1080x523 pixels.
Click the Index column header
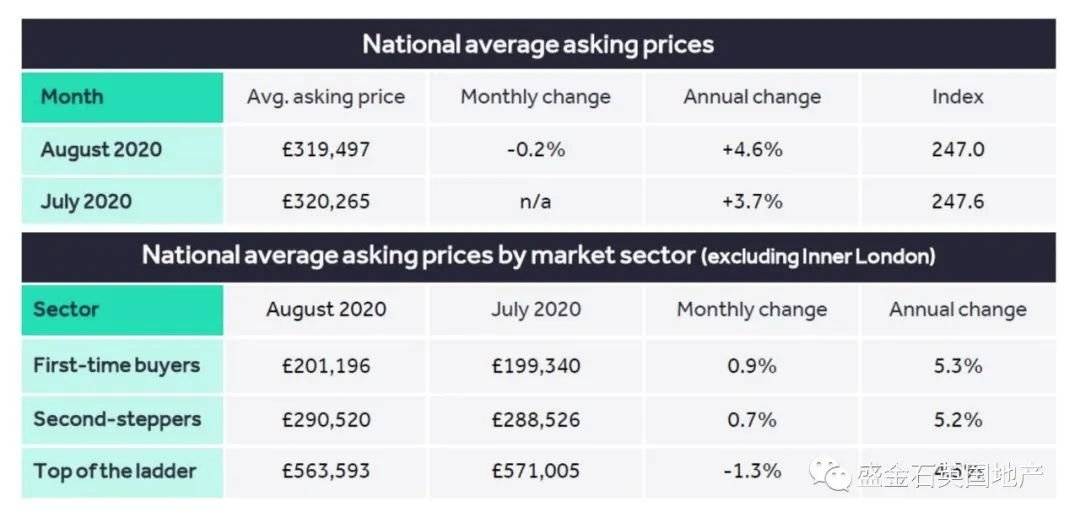(957, 97)
